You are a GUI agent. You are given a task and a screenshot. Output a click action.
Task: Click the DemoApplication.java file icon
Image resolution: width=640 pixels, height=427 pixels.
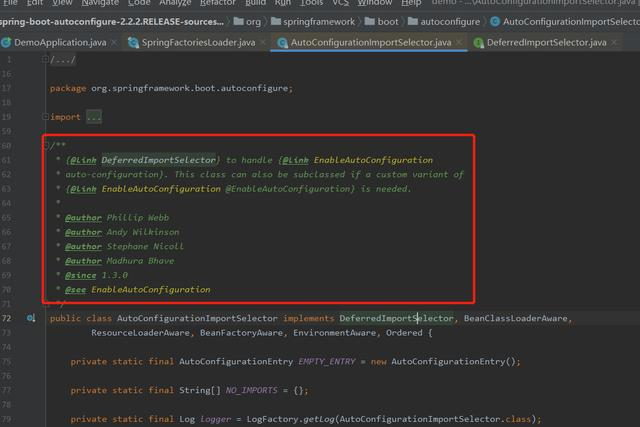[6, 42]
